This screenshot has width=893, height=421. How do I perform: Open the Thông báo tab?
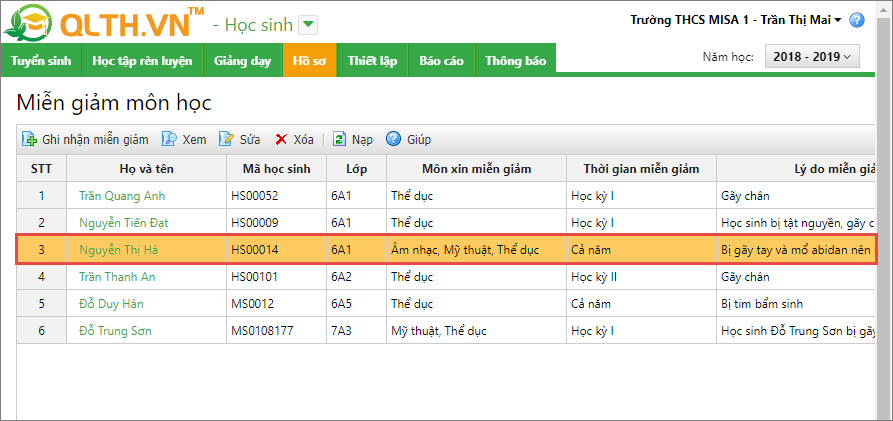pos(515,61)
